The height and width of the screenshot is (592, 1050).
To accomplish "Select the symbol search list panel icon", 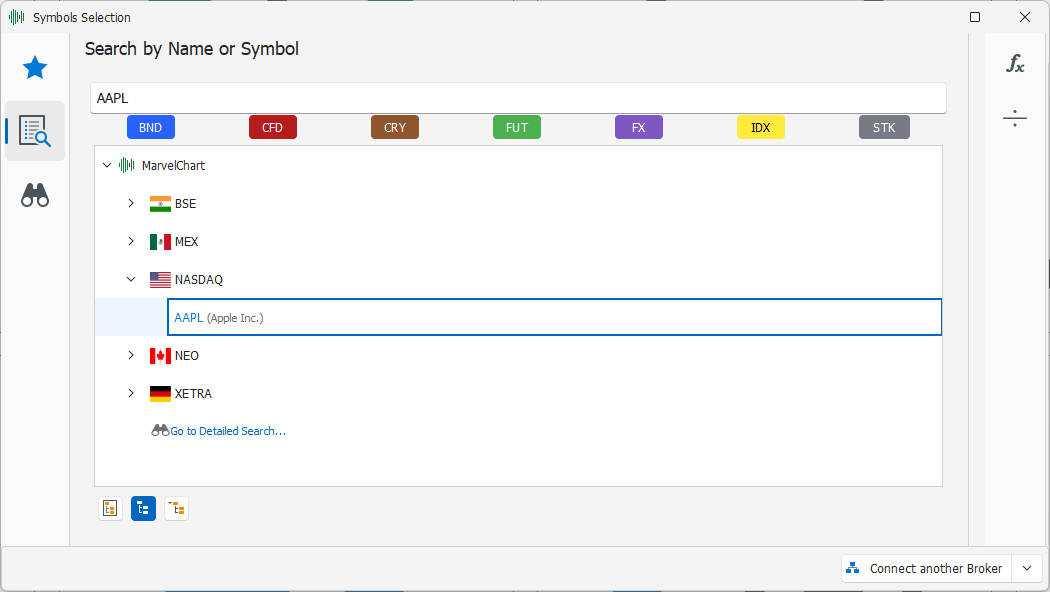I will 35,131.
